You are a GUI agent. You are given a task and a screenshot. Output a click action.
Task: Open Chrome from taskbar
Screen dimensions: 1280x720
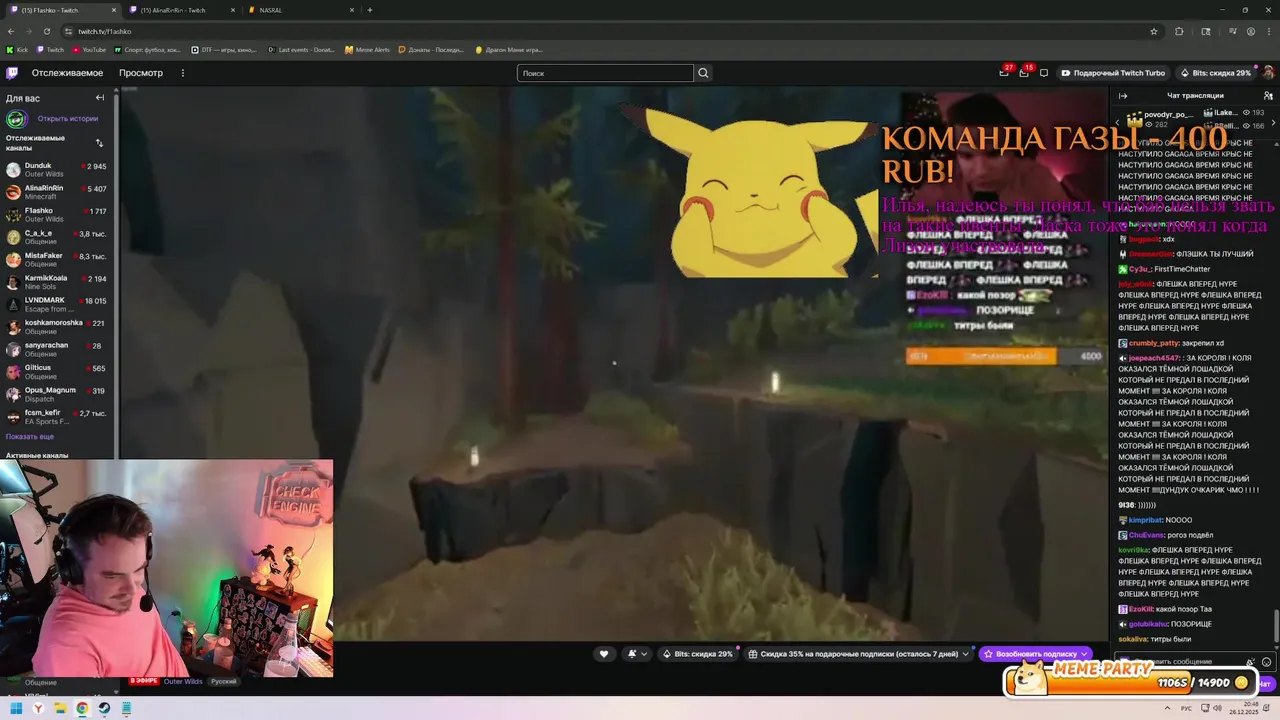(82, 708)
